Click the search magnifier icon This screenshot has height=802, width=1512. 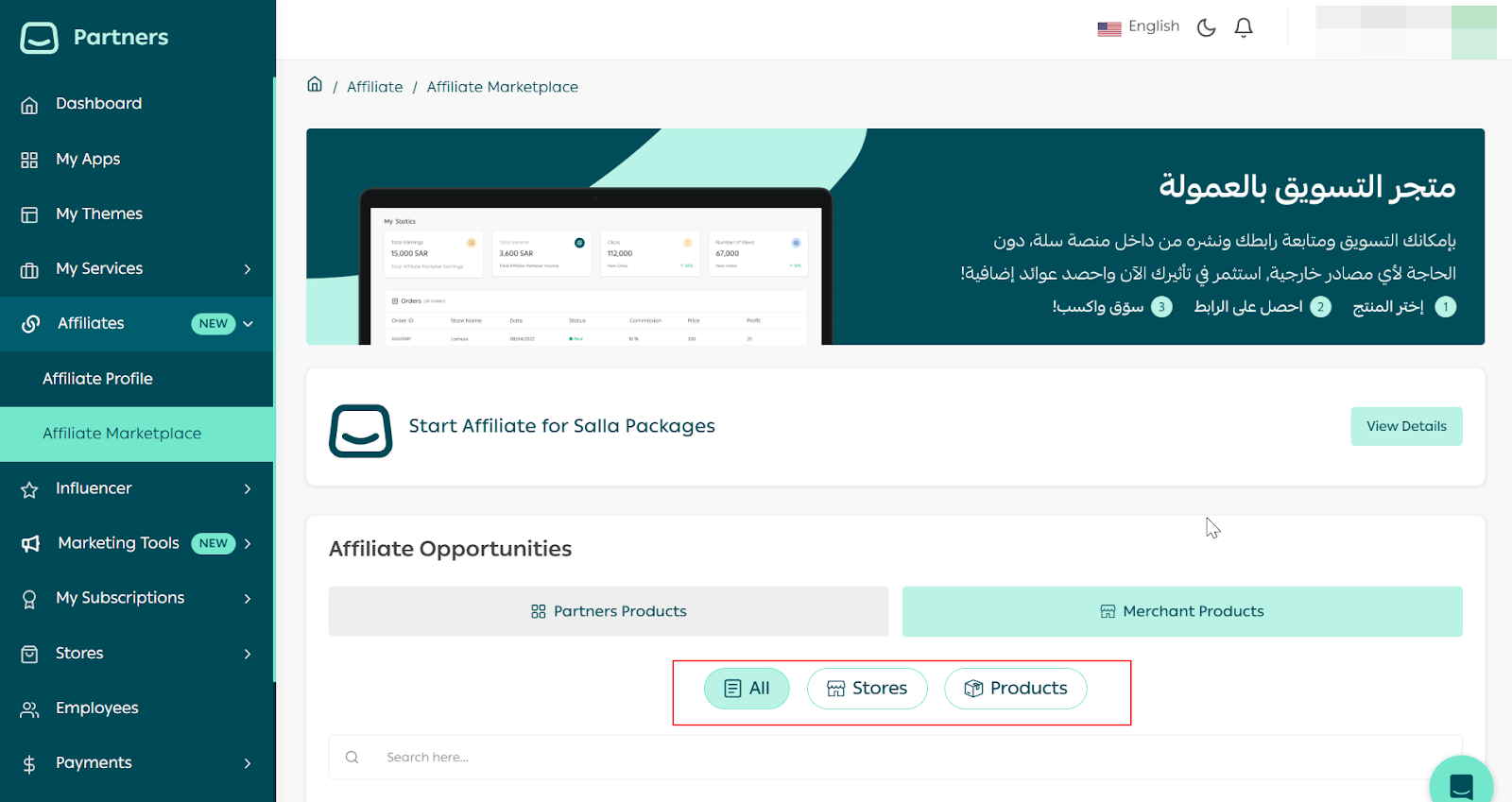352,758
